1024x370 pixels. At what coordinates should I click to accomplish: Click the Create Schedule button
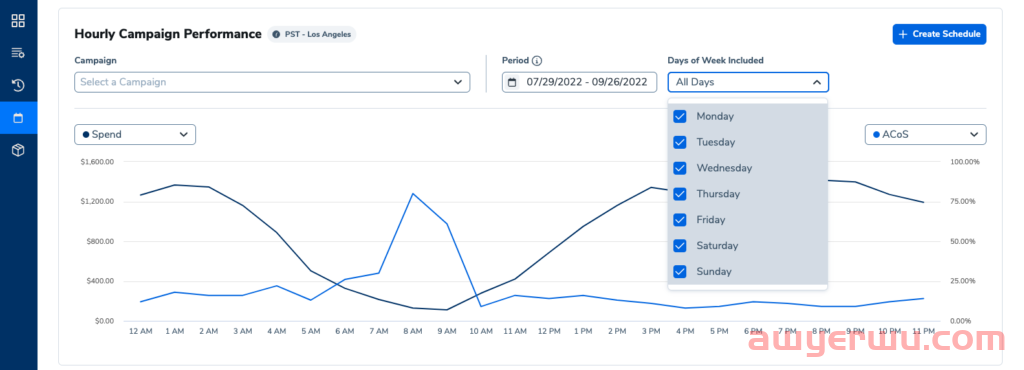[939, 34]
